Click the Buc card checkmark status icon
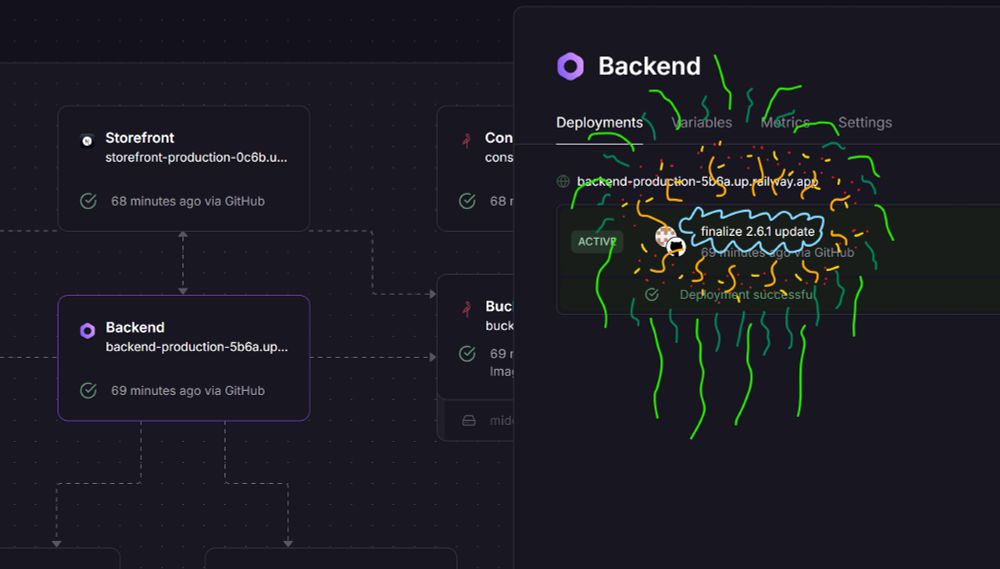The width and height of the screenshot is (1000, 569). tap(467, 353)
